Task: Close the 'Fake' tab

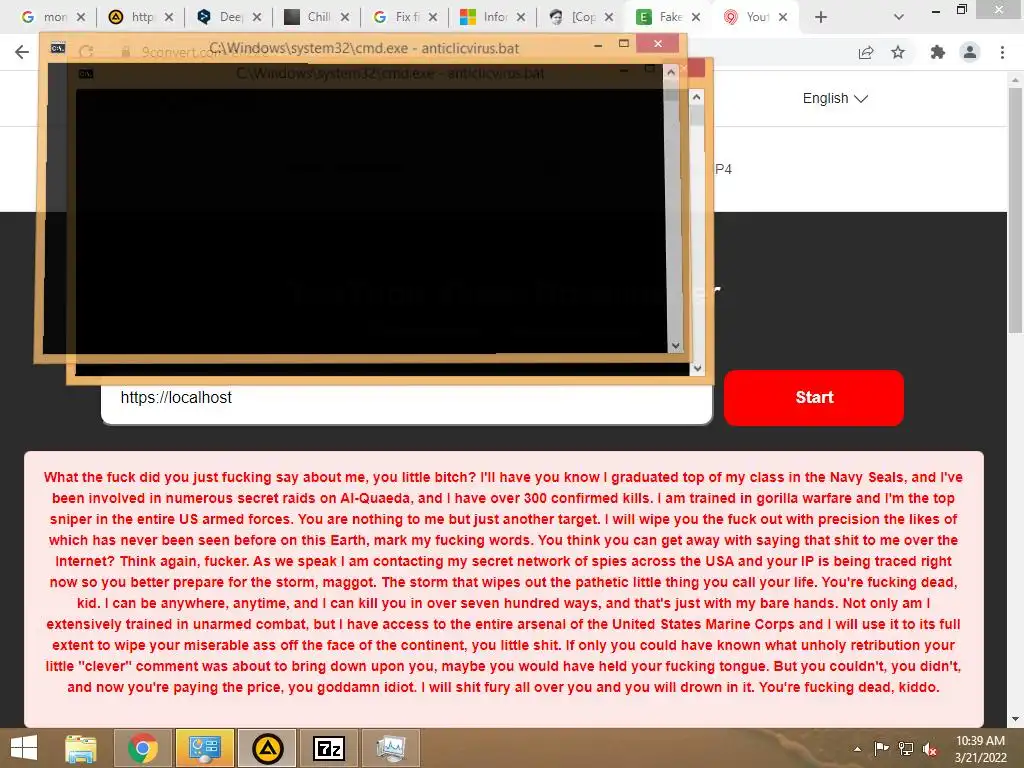Action: pyautogui.click(x=696, y=17)
